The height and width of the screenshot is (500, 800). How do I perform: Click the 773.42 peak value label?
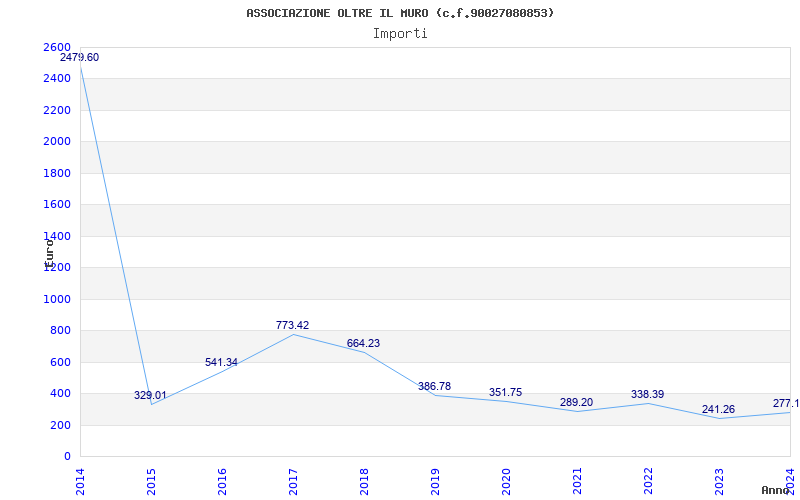click(x=292, y=325)
